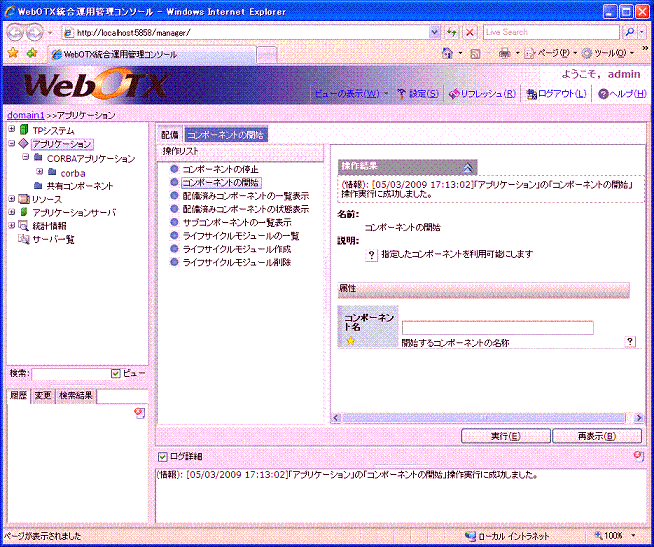Switch to the 配備 tab

170,134
